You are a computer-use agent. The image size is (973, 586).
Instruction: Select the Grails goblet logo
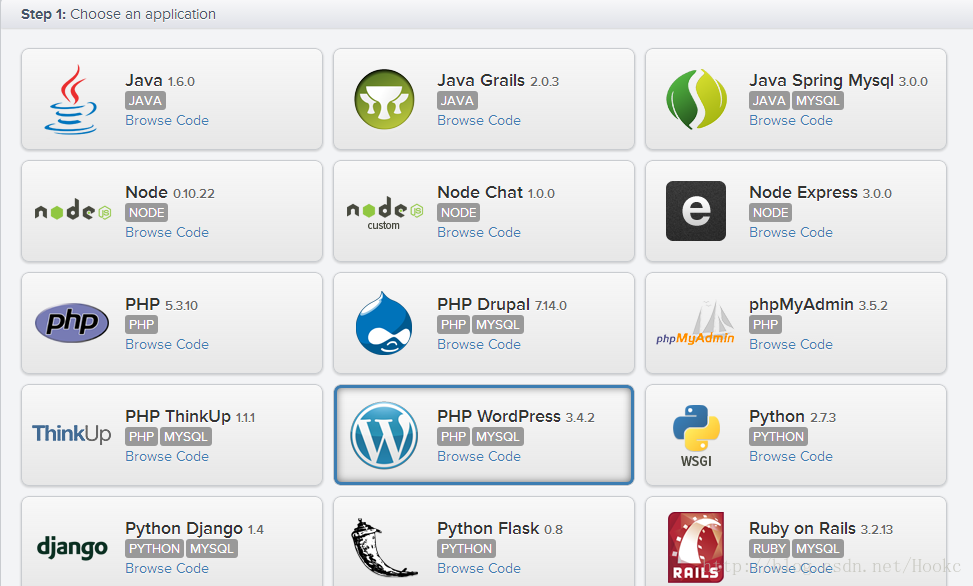click(x=384, y=99)
